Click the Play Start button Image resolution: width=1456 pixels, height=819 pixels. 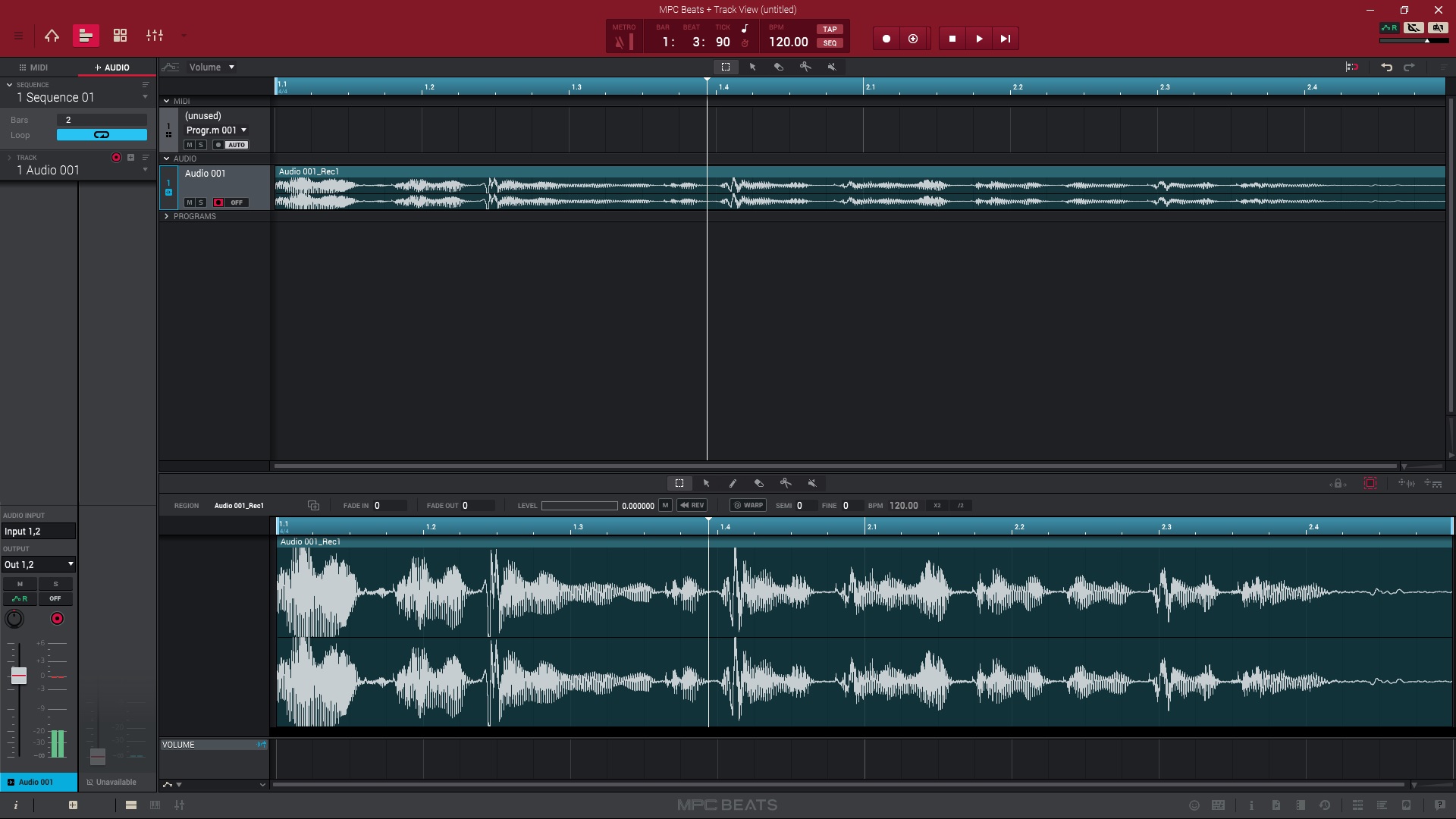pyautogui.click(x=1006, y=39)
